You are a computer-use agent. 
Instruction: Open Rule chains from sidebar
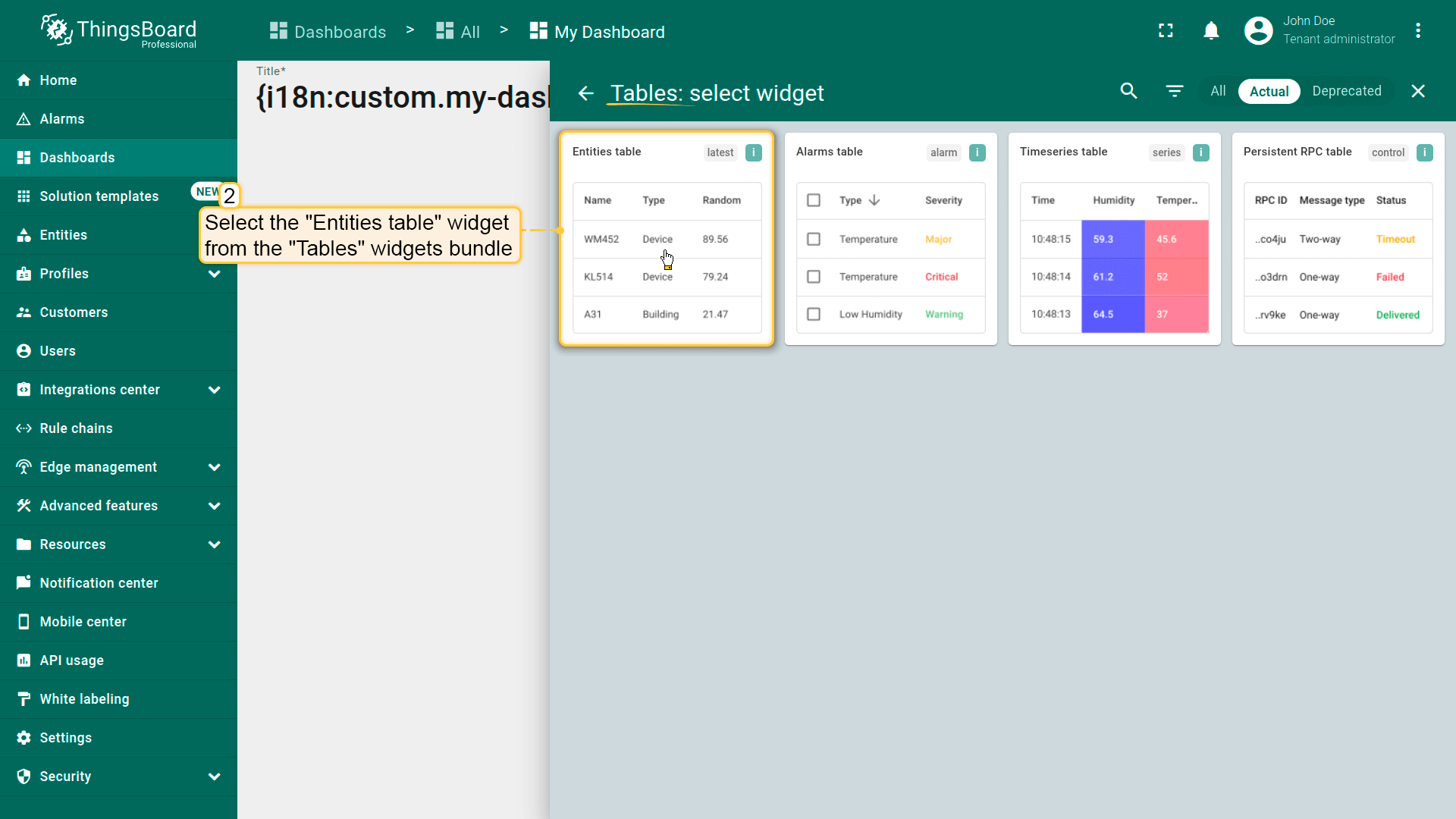pyautogui.click(x=76, y=428)
